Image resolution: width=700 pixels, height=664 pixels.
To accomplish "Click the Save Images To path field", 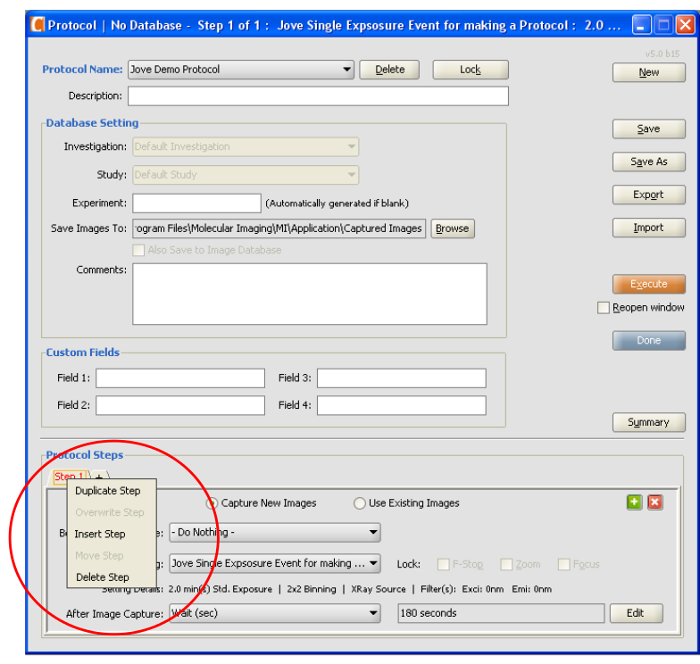I will 279,229.
